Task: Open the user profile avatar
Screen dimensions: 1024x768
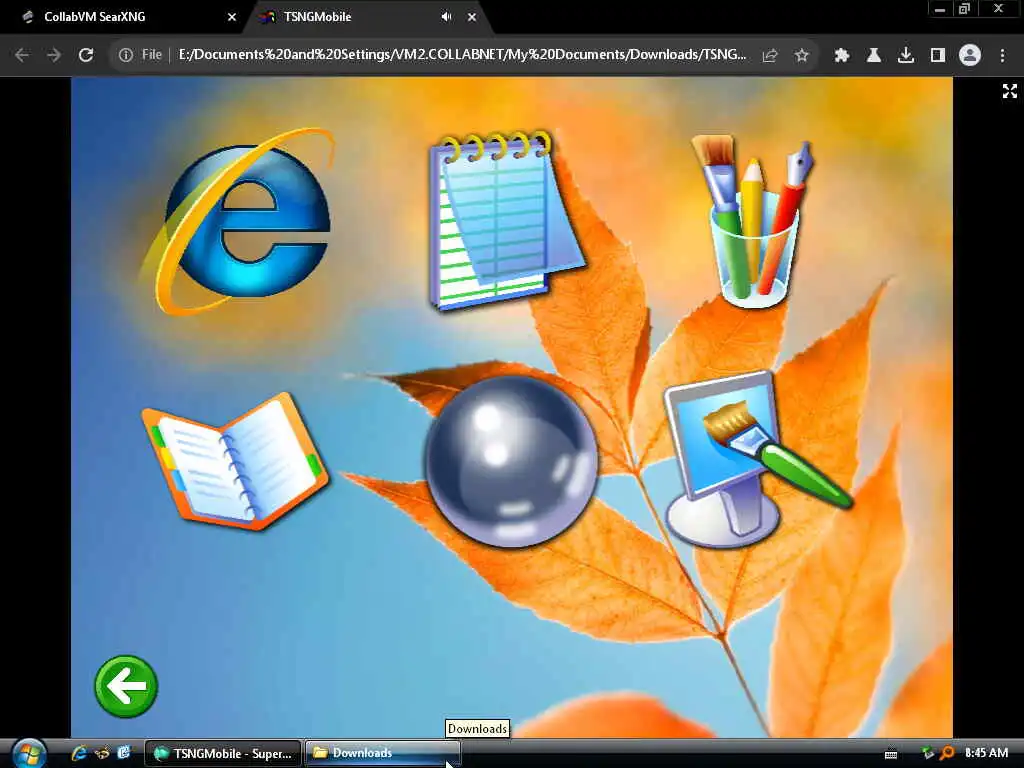Action: coord(970,56)
